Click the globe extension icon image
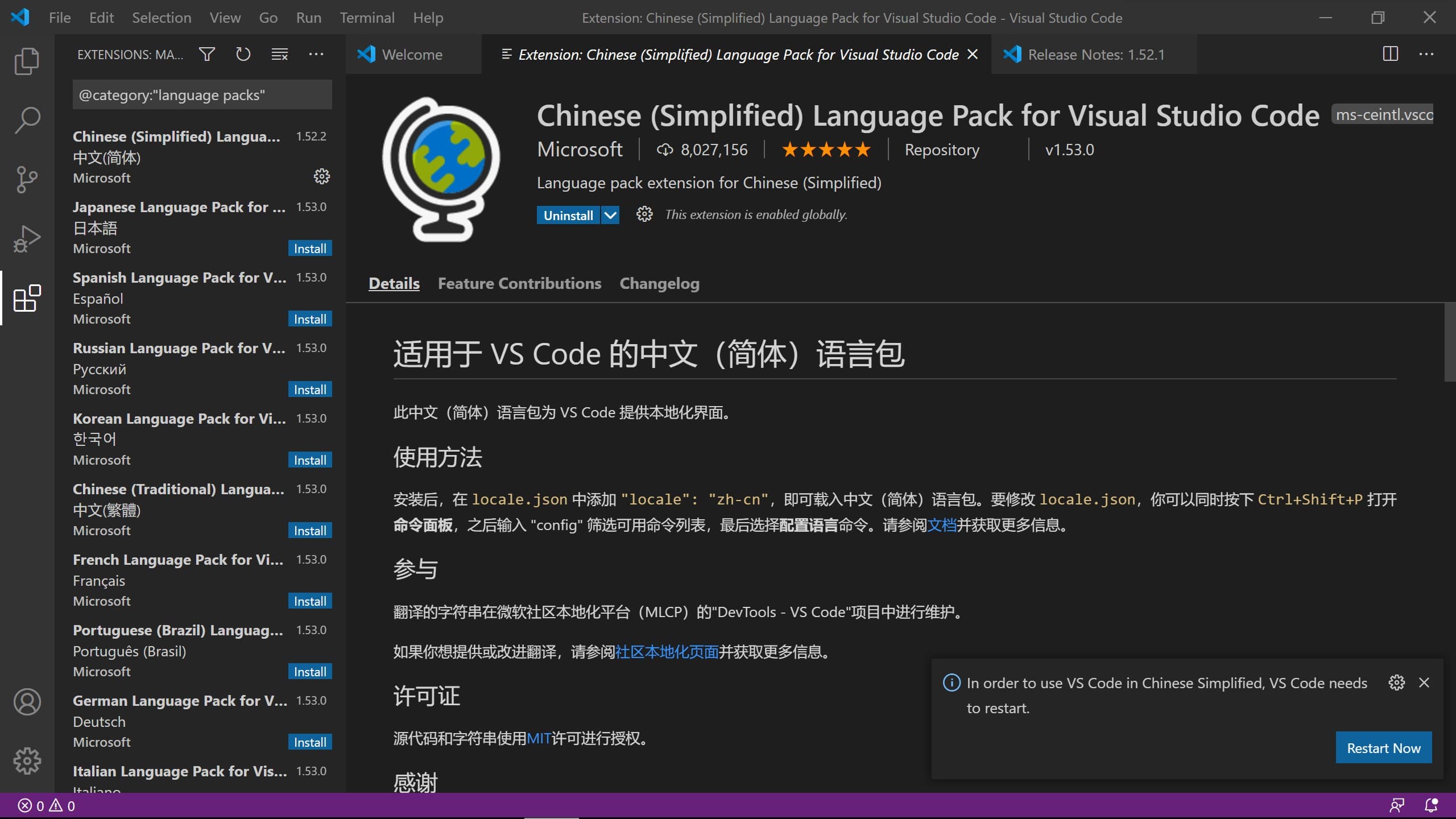The image size is (1456, 819). 441,169
